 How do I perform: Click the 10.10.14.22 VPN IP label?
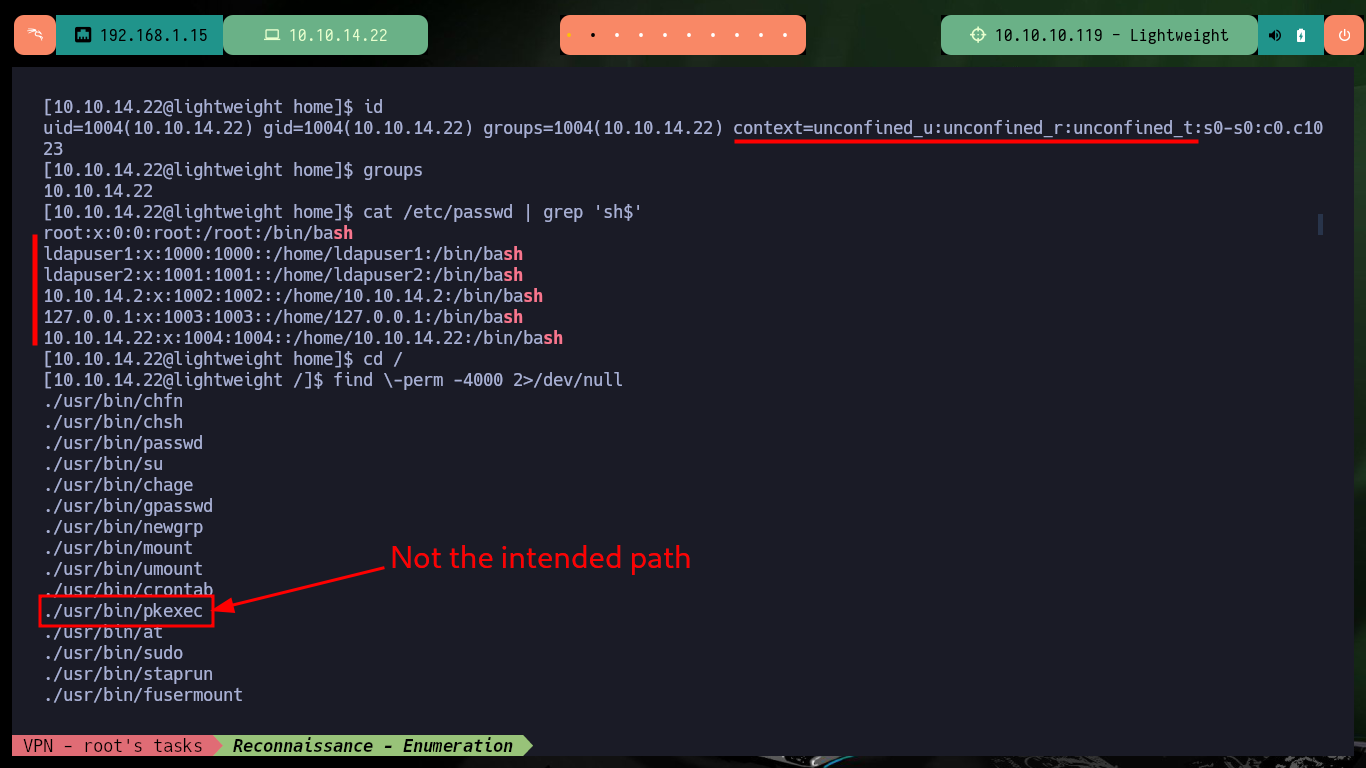[x=338, y=35]
